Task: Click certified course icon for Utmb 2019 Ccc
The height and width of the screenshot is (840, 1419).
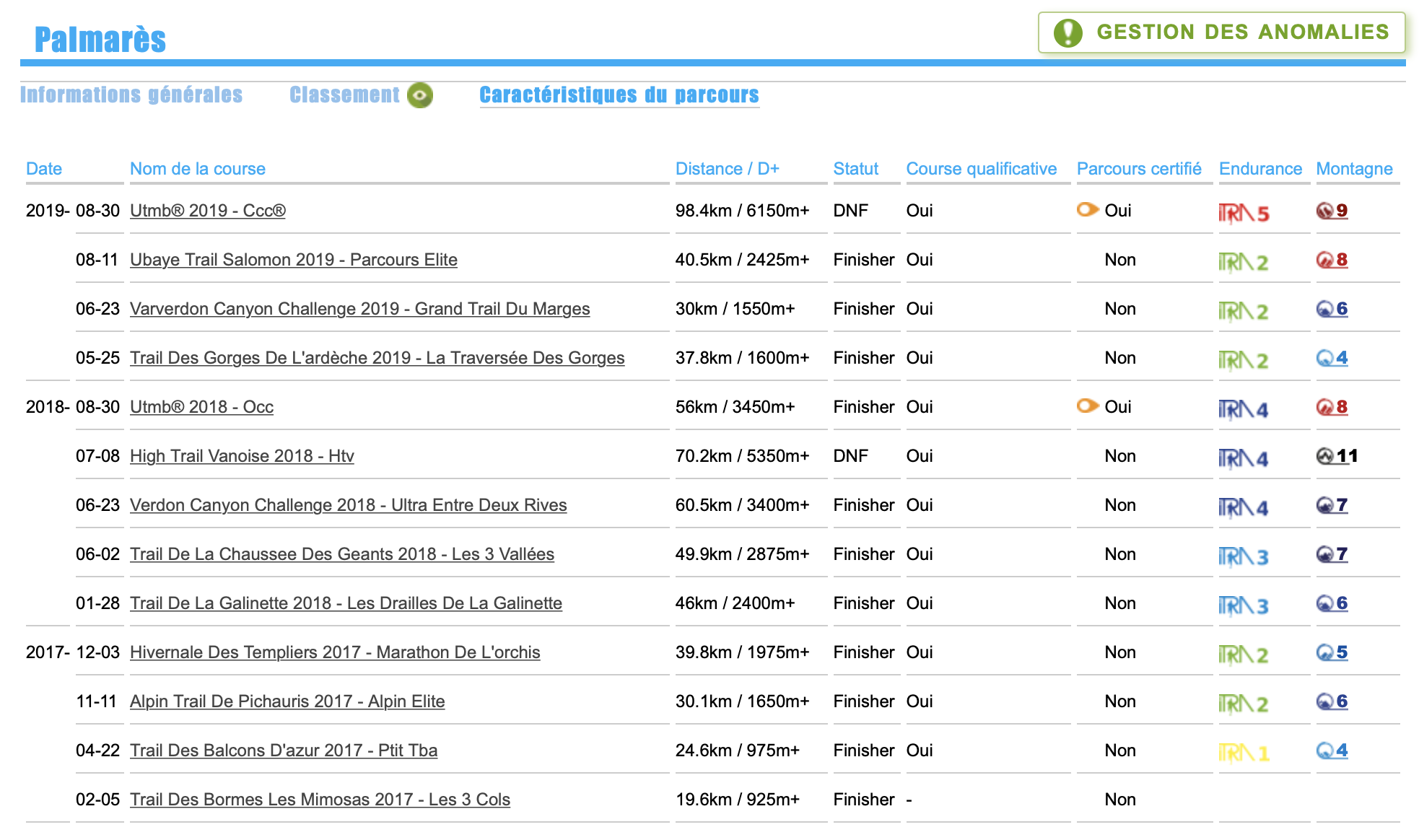Action: tap(1087, 209)
